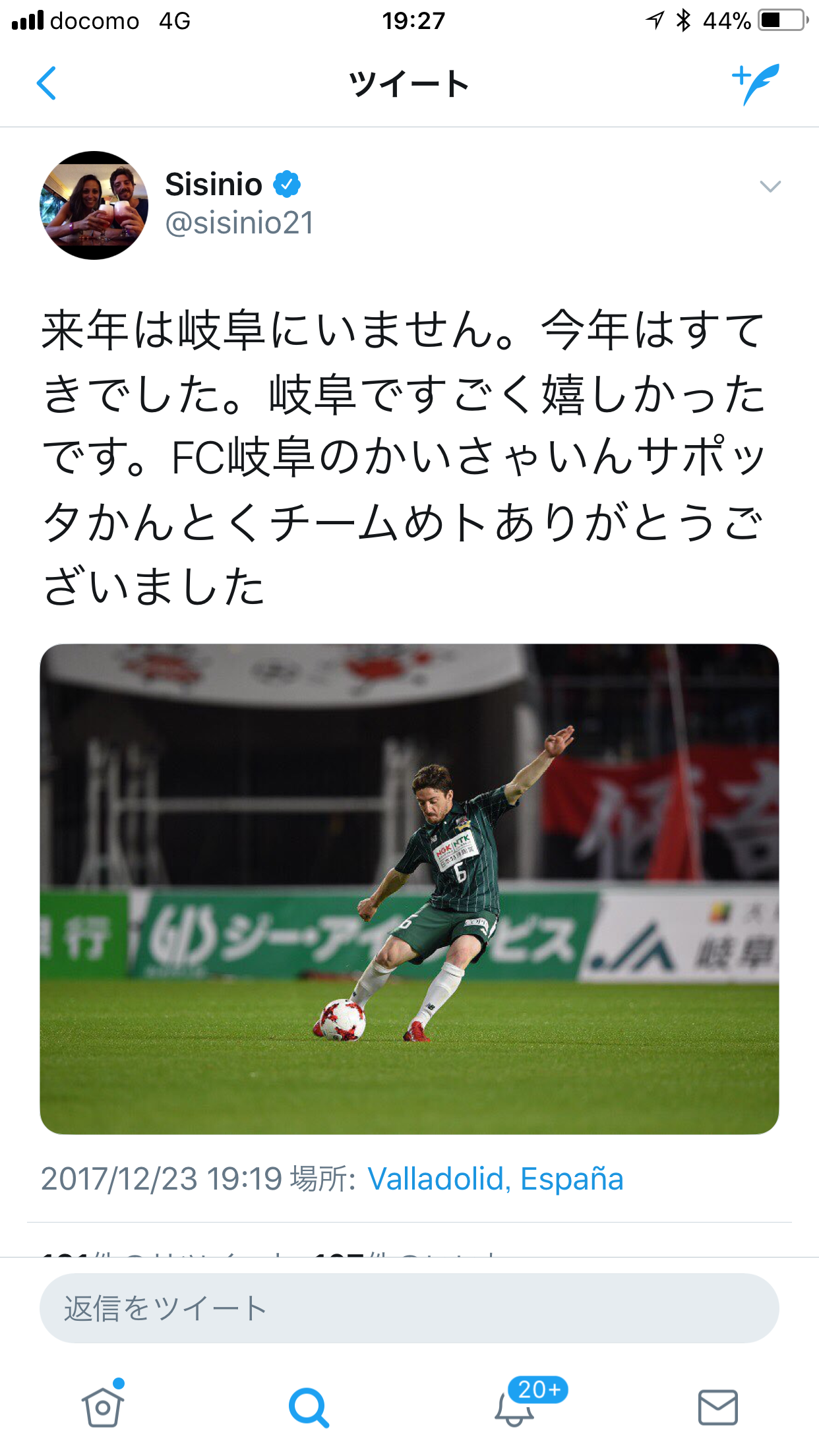Image resolution: width=819 pixels, height=1456 pixels.
Task: Tap the battery indicator in status bar
Action: [783, 20]
